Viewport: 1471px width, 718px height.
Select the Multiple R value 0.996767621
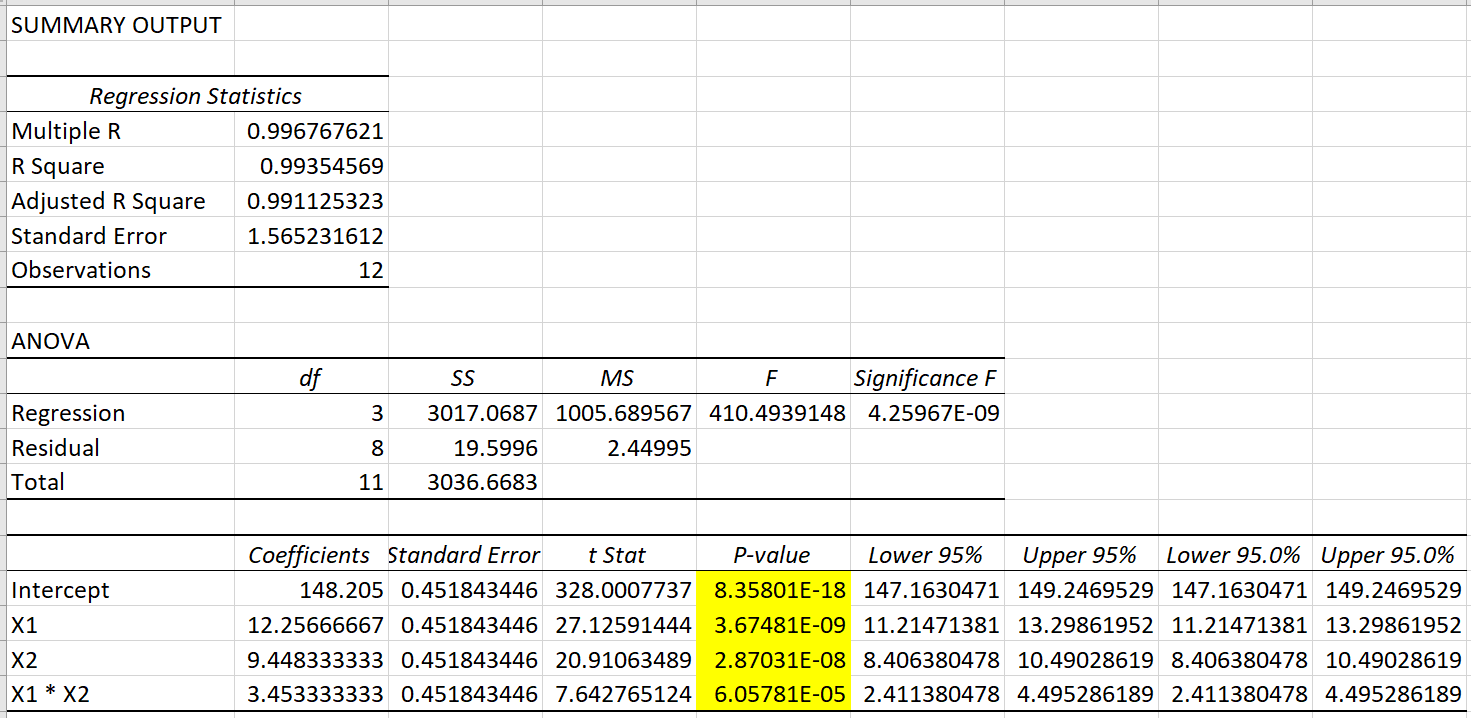(315, 131)
